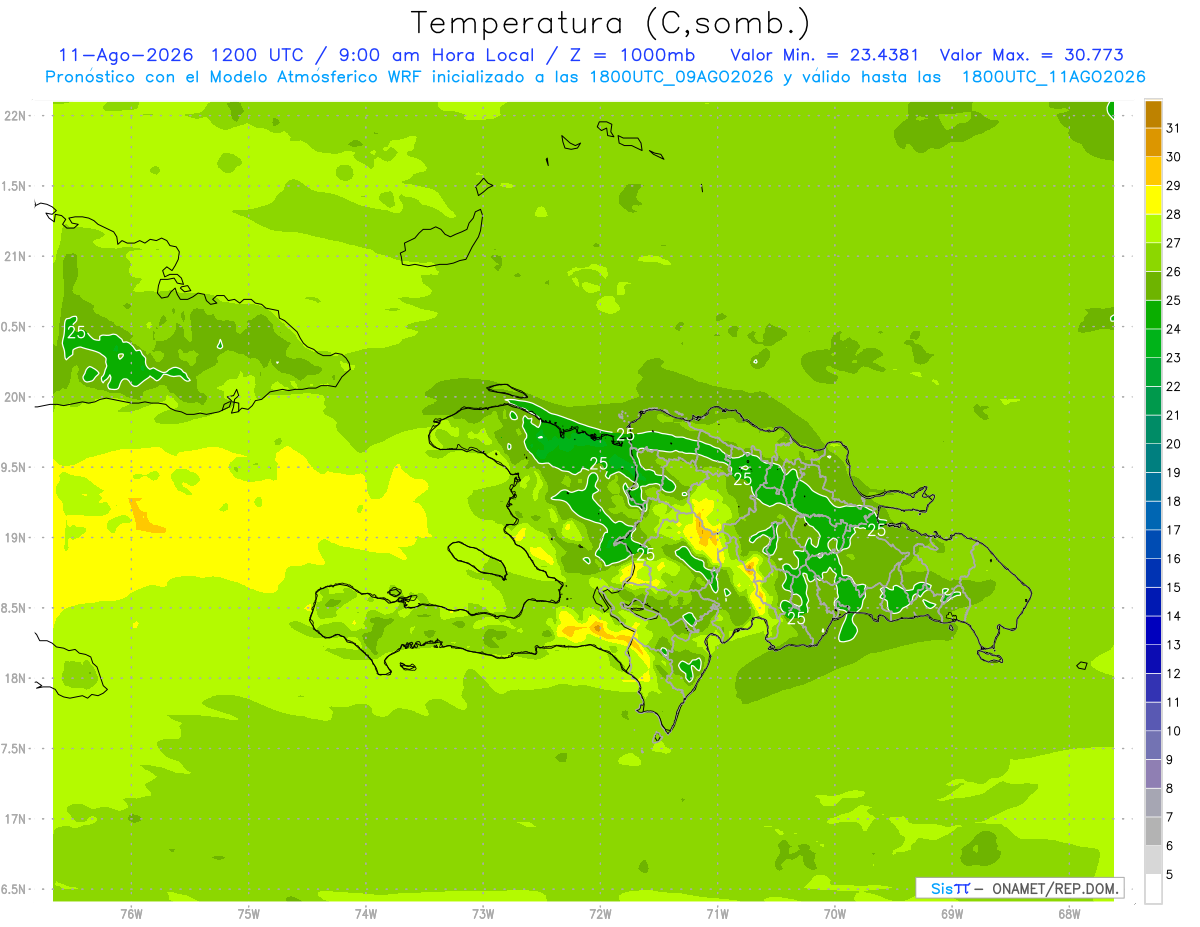Image resolution: width=1200 pixels, height=927 pixels.
Task: Click the legend value "18"
Action: pyautogui.click(x=1174, y=501)
